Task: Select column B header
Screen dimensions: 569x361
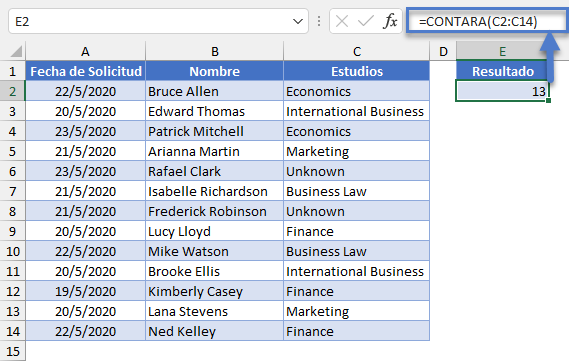Action: pos(214,52)
